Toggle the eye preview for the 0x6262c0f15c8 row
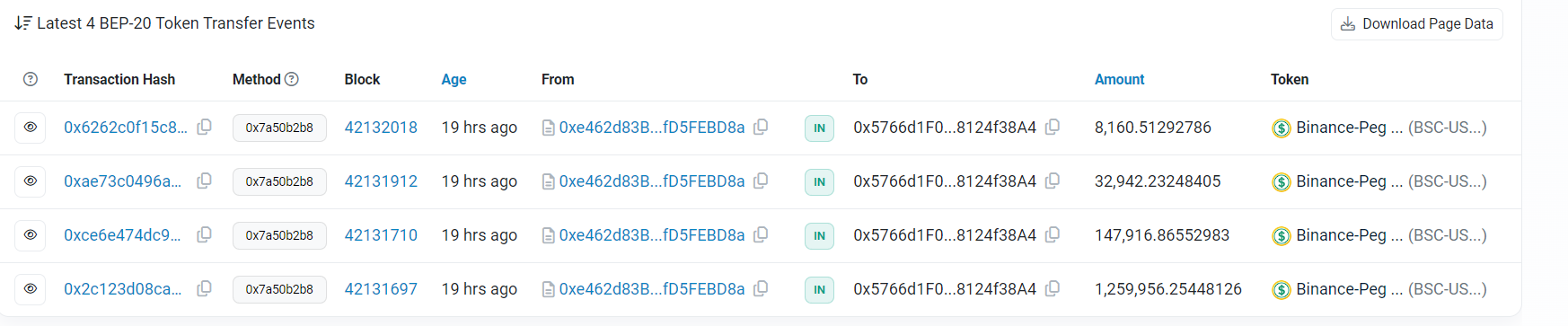Screen dimensions: 1568x326 click(31, 128)
